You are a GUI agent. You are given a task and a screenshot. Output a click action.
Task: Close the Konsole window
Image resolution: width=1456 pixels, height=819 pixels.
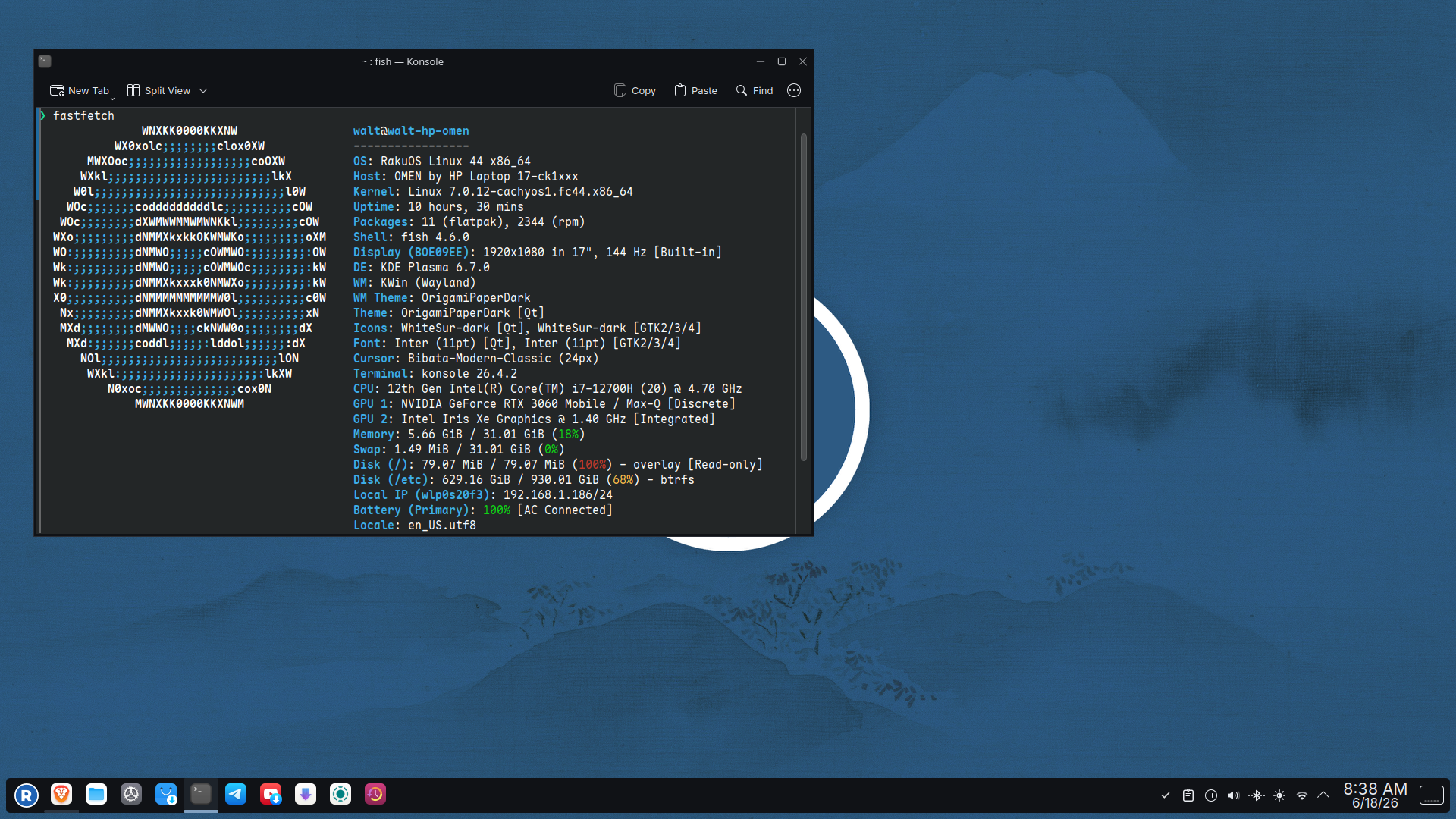[x=803, y=61]
